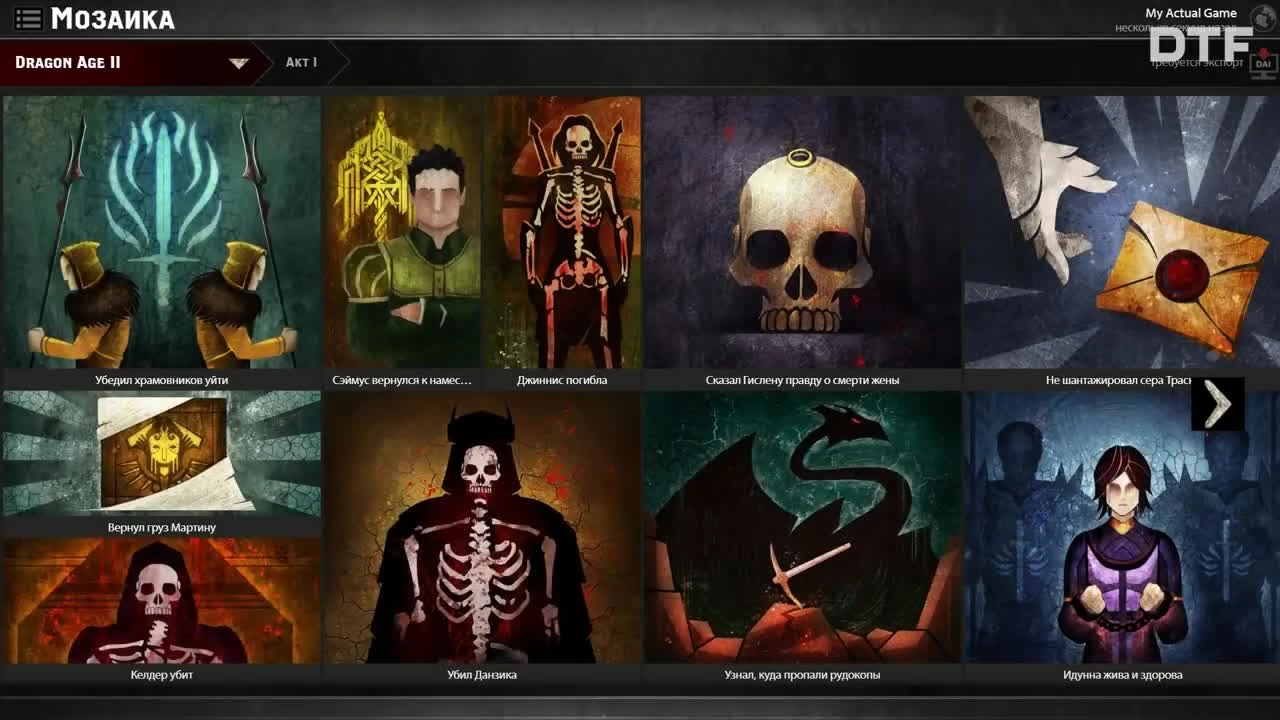Open the Kelder hooded skeleton tile
Viewport: 1280px width, 720px height.
(x=162, y=601)
